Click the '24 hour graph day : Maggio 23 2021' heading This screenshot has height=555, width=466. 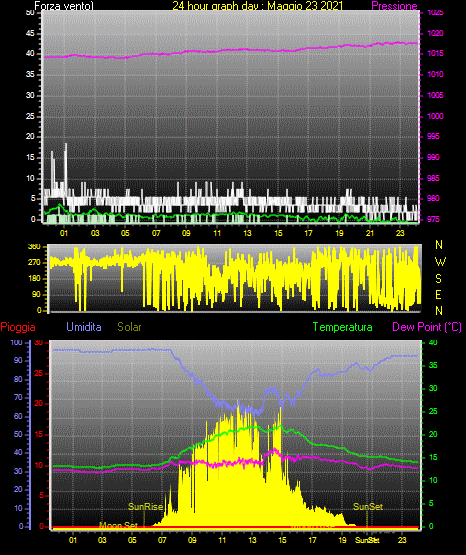[258, 6]
